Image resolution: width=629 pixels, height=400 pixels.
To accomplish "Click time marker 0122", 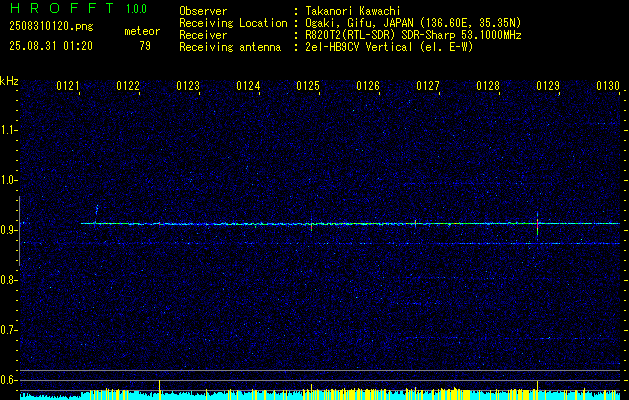I will [x=128, y=85].
